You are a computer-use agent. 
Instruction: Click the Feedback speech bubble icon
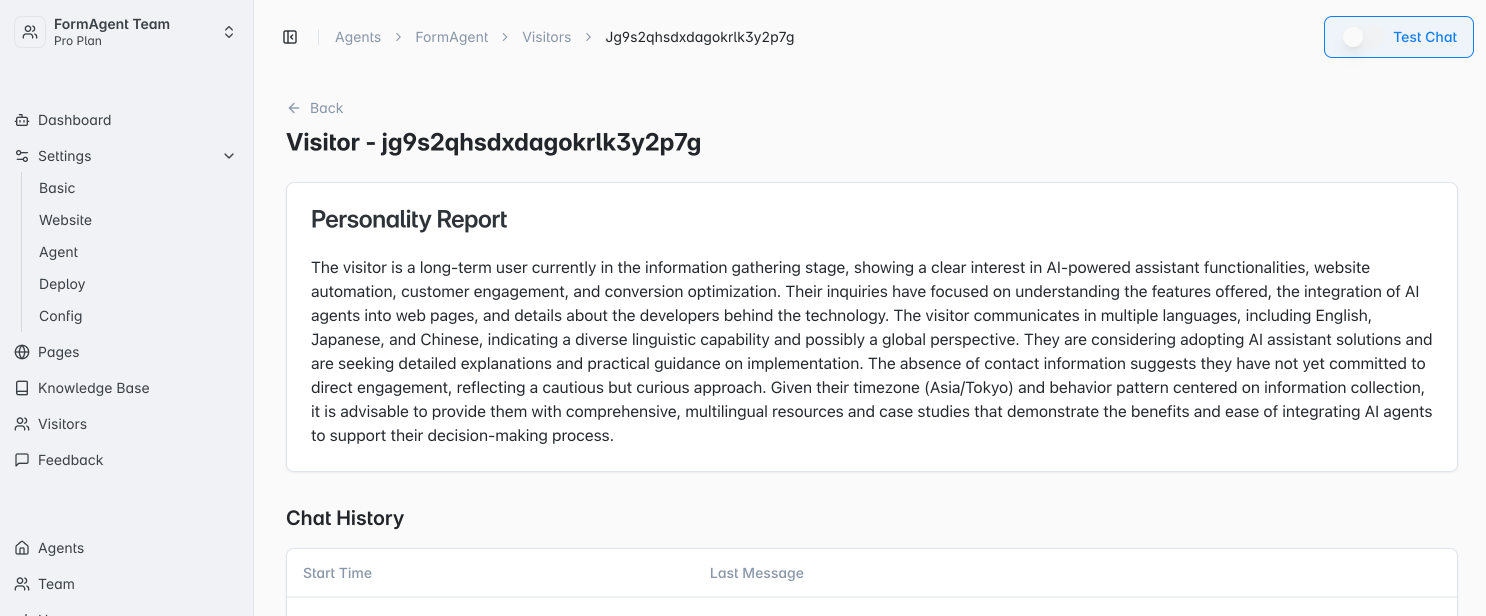coord(22,460)
